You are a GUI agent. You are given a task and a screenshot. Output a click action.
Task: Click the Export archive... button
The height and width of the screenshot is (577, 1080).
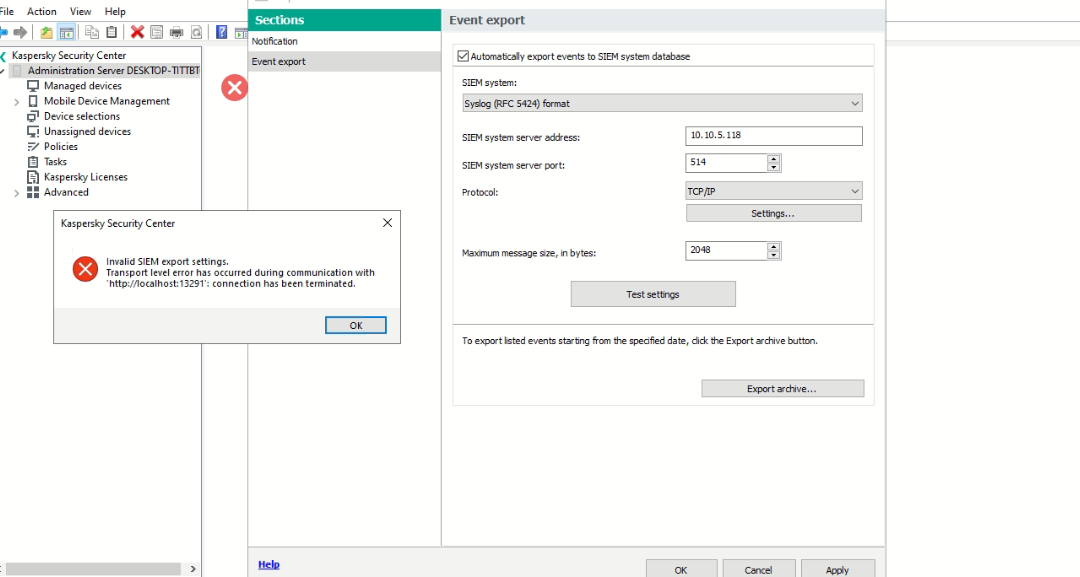tap(782, 389)
